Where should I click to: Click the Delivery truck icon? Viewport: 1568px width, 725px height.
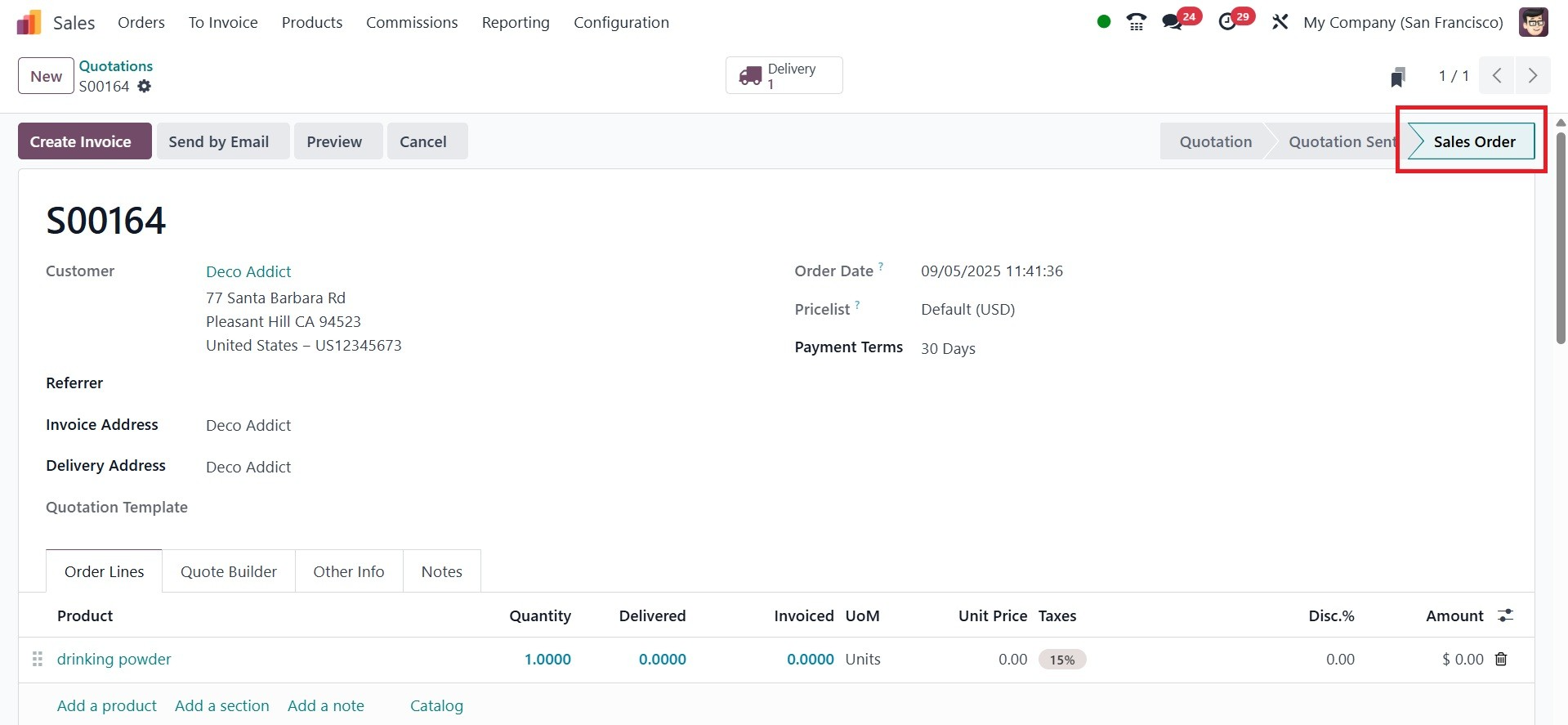pos(750,76)
